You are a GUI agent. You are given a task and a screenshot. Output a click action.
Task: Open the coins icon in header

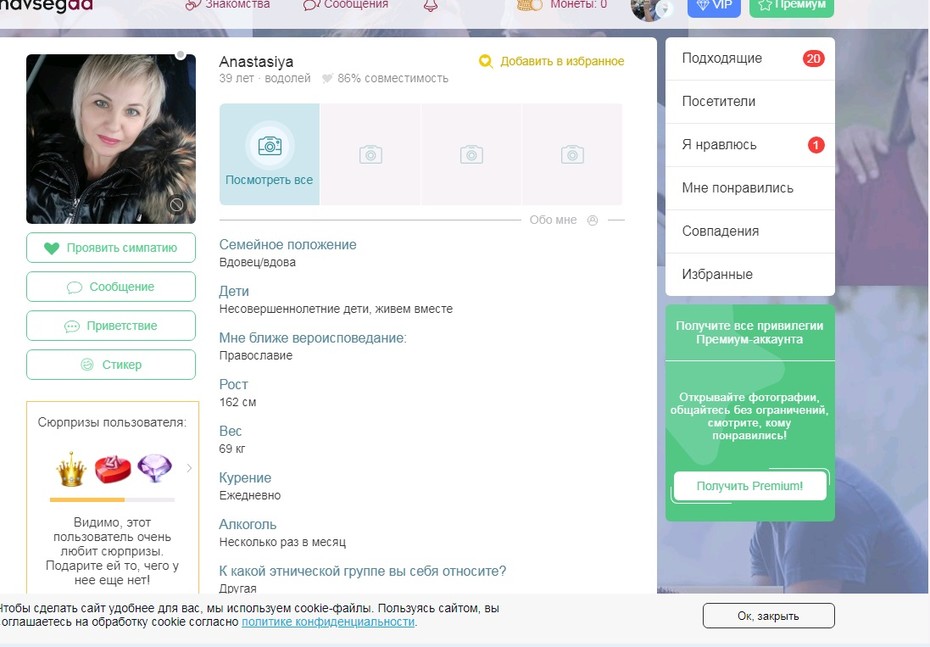pyautogui.click(x=529, y=5)
